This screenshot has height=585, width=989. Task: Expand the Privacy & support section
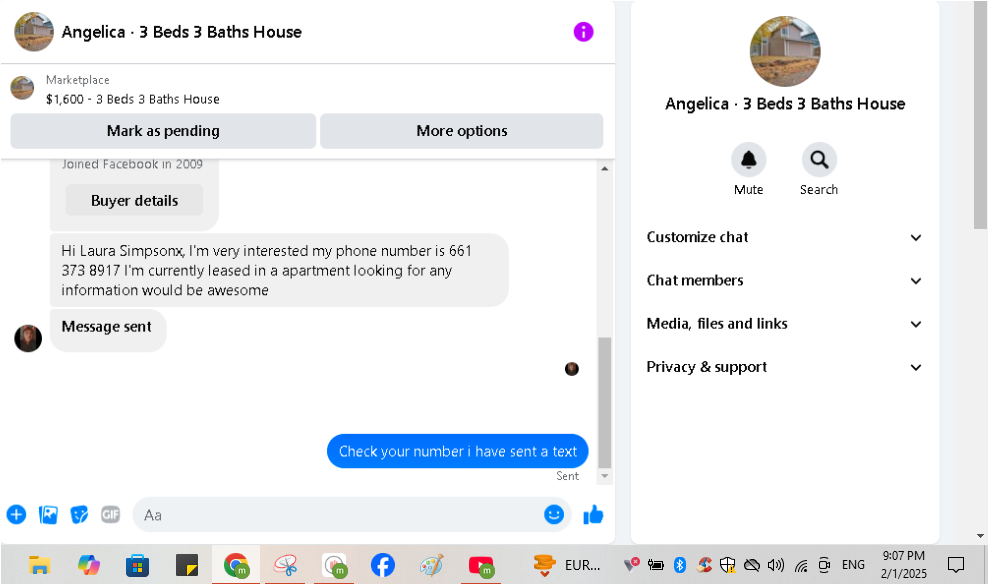pos(784,367)
